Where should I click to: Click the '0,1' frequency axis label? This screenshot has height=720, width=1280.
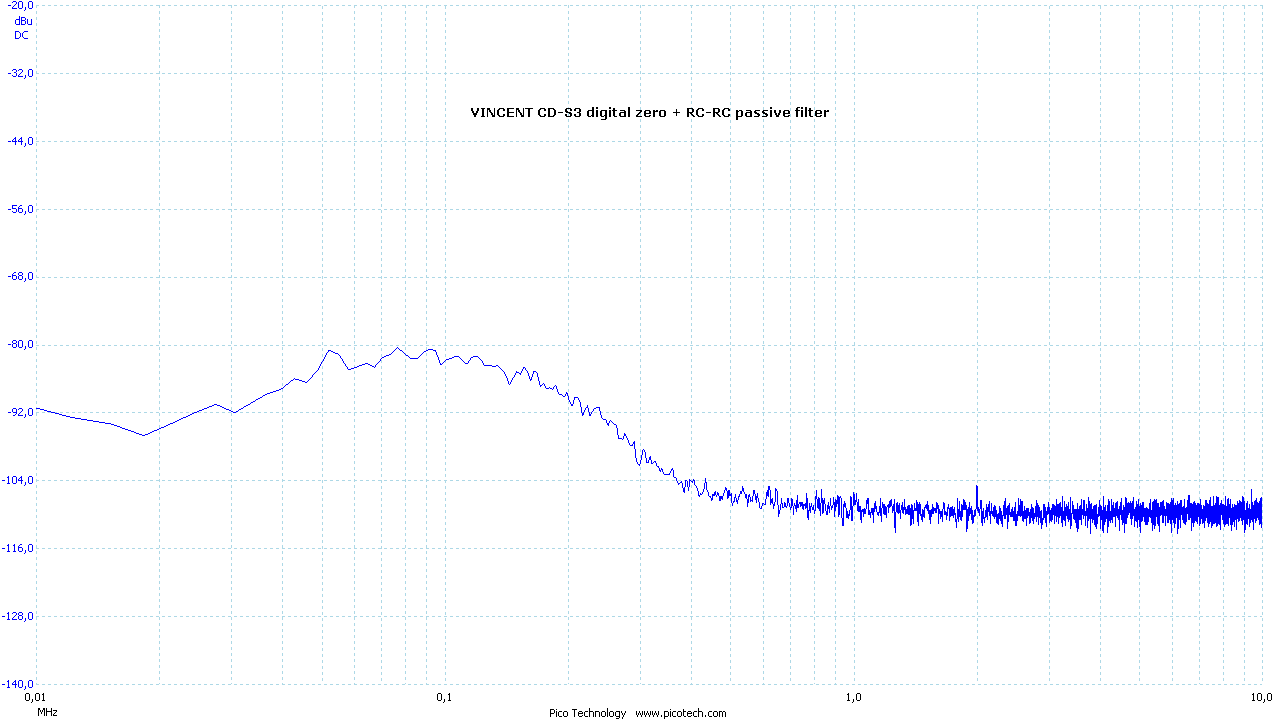point(444,696)
